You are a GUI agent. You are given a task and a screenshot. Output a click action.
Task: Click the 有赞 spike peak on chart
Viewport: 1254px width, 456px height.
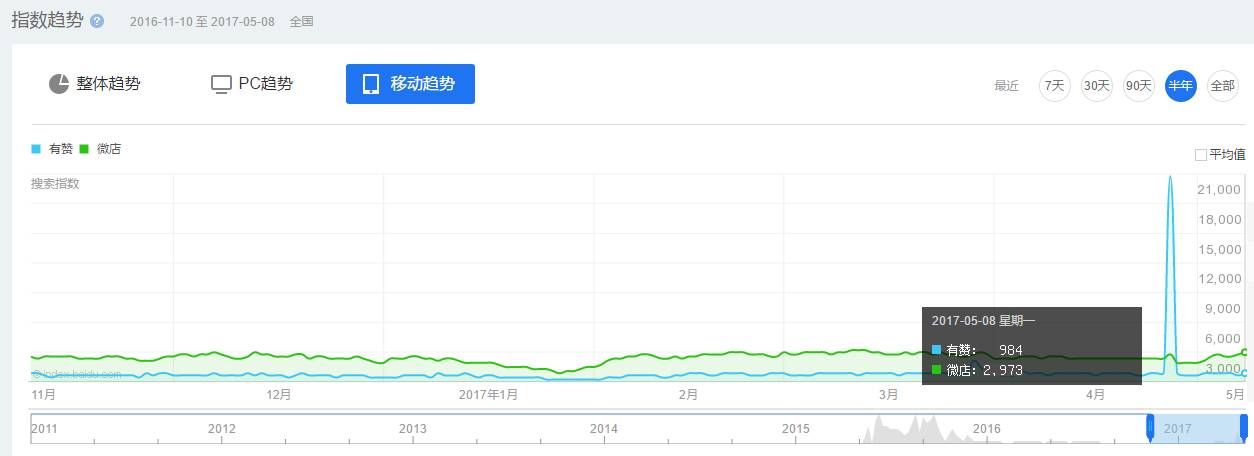click(x=1170, y=178)
